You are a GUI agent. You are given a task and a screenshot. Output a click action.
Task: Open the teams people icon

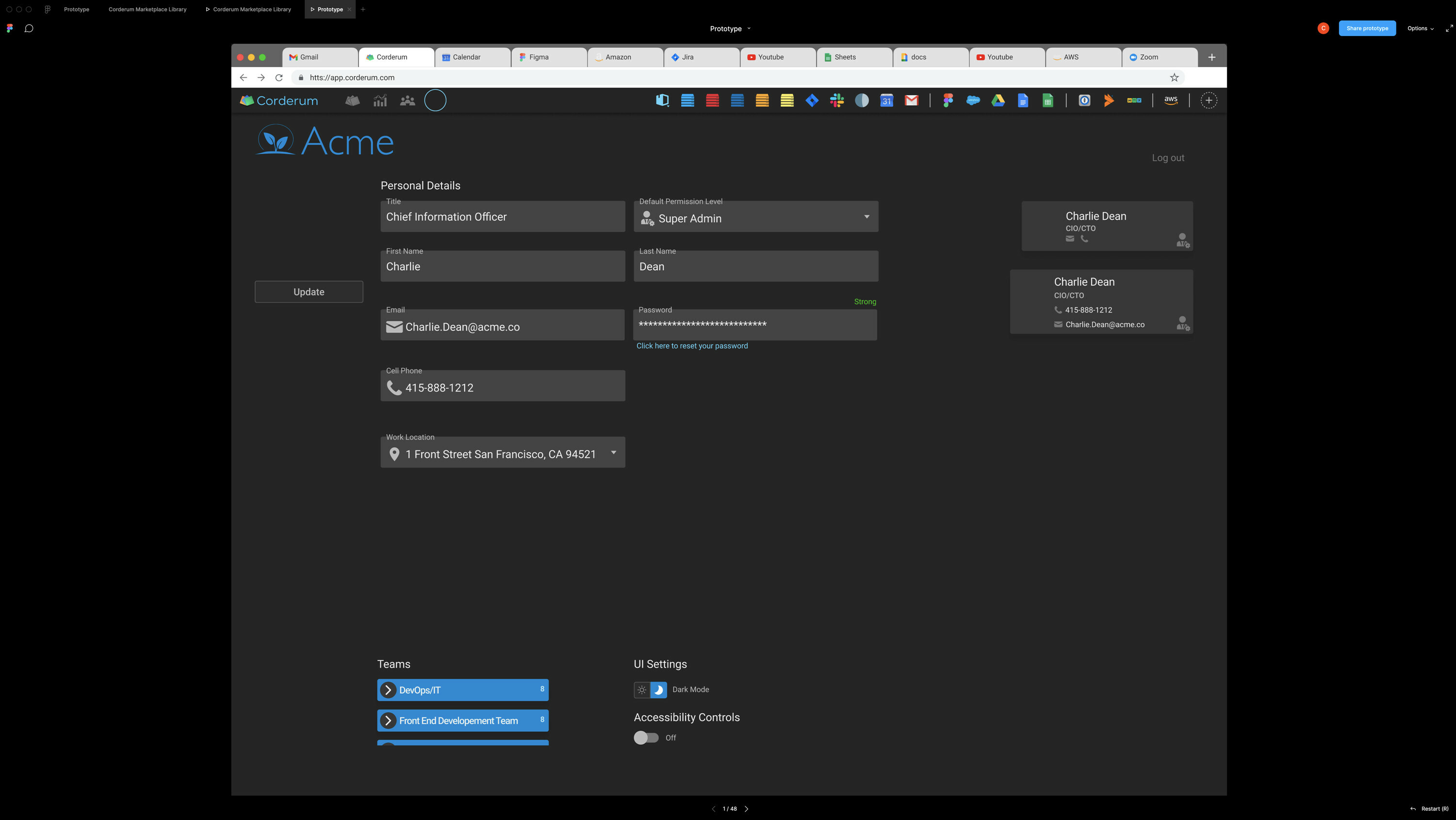pyautogui.click(x=407, y=100)
